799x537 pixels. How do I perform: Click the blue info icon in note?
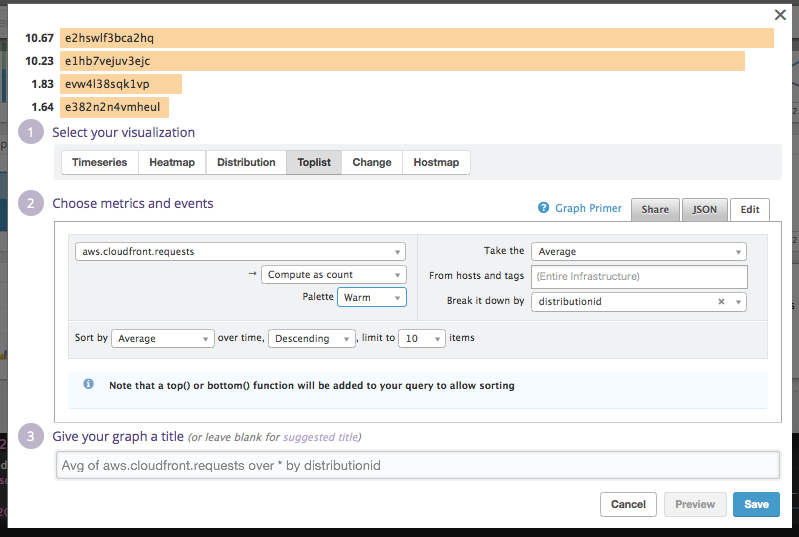(88, 384)
